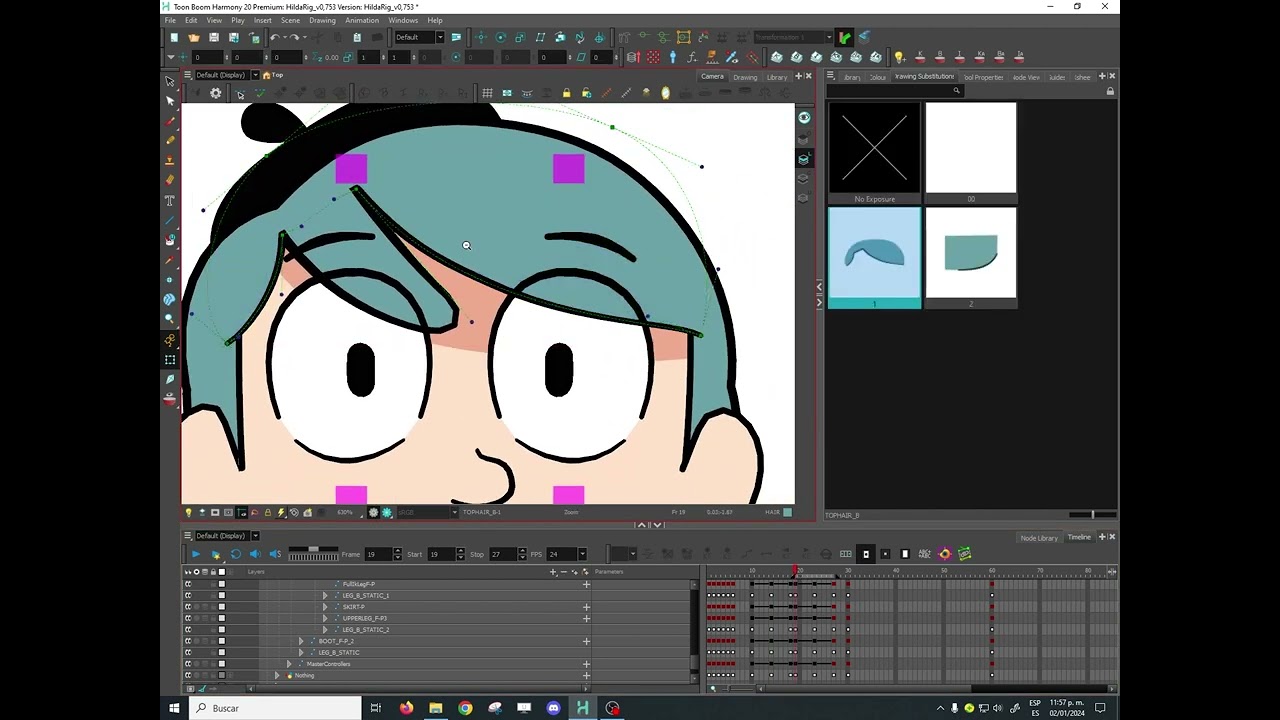Click the search magnifier in Drawing Substitutions panel
The width and height of the screenshot is (1280, 720).
[956, 91]
